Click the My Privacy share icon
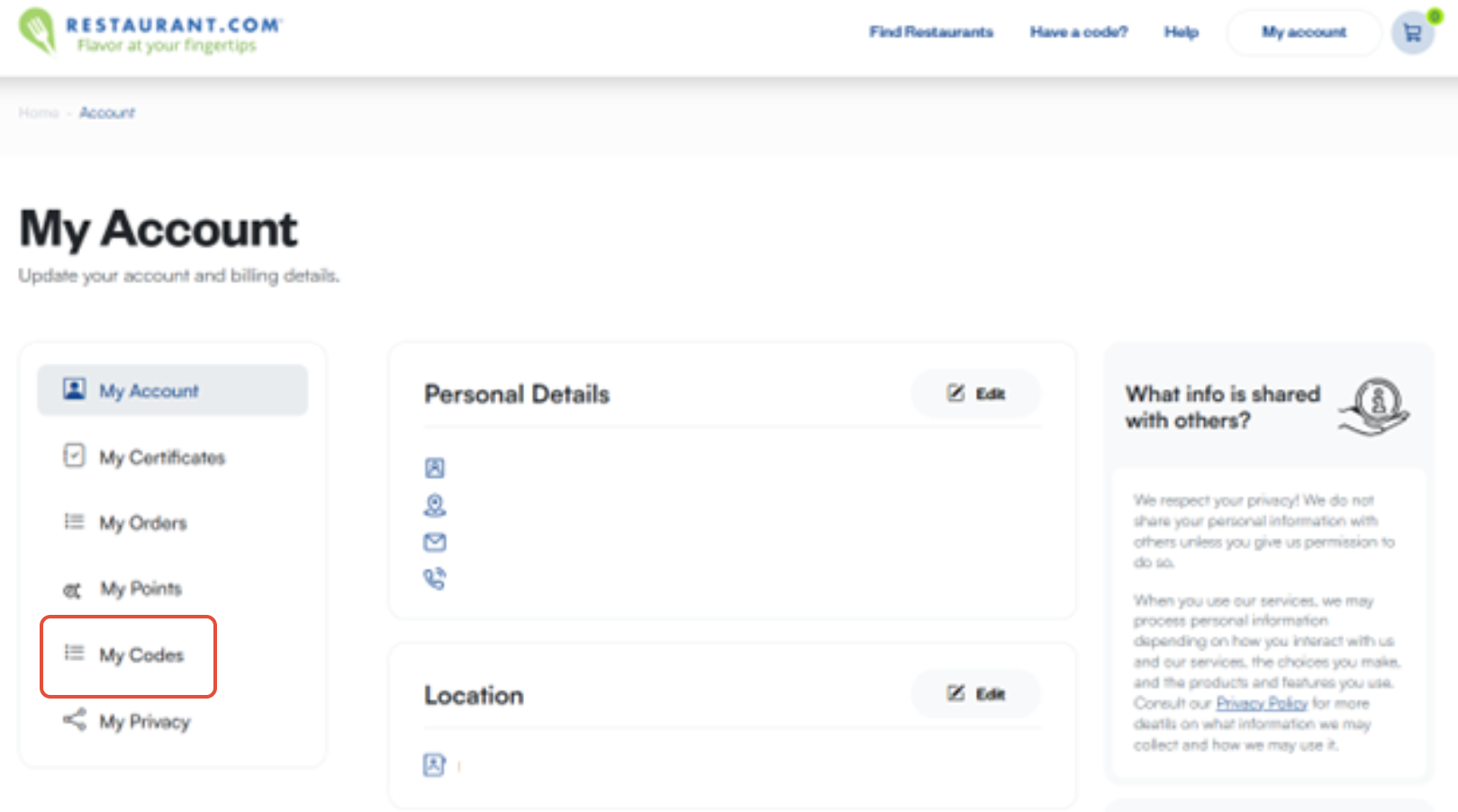The height and width of the screenshot is (812, 1458). tap(75, 719)
